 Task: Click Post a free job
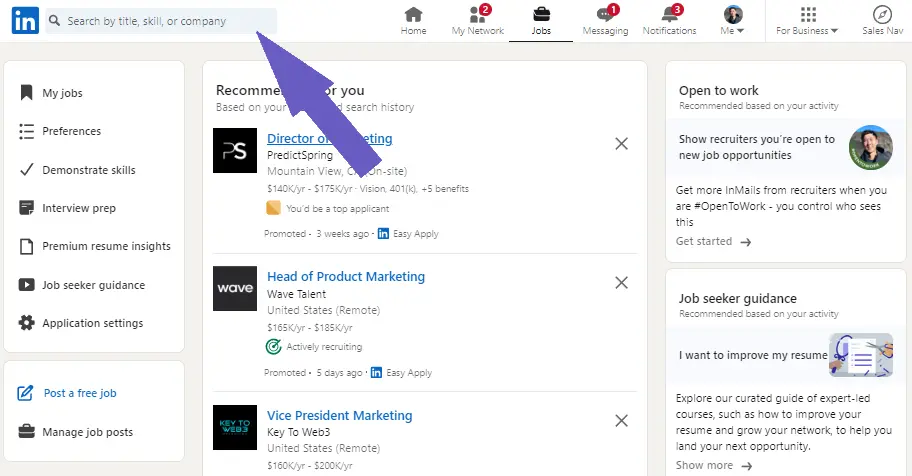pos(67,393)
